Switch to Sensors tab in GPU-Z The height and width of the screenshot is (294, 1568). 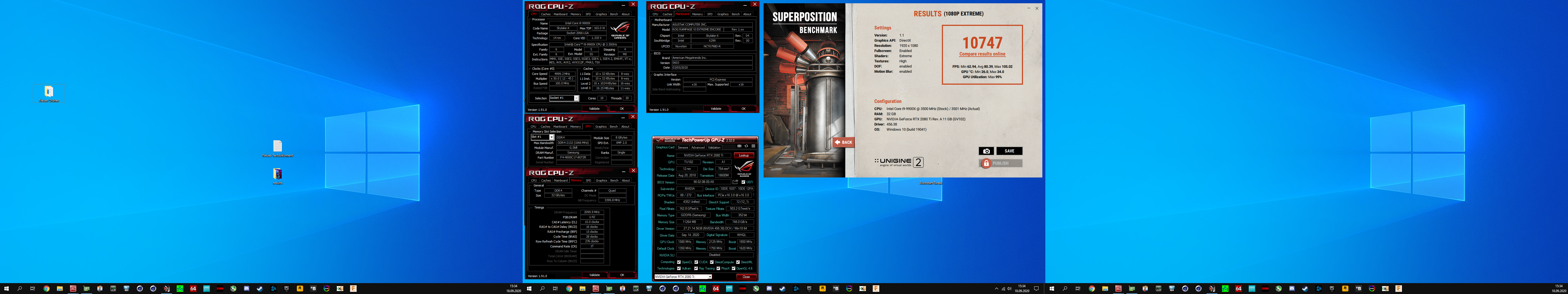point(683,147)
